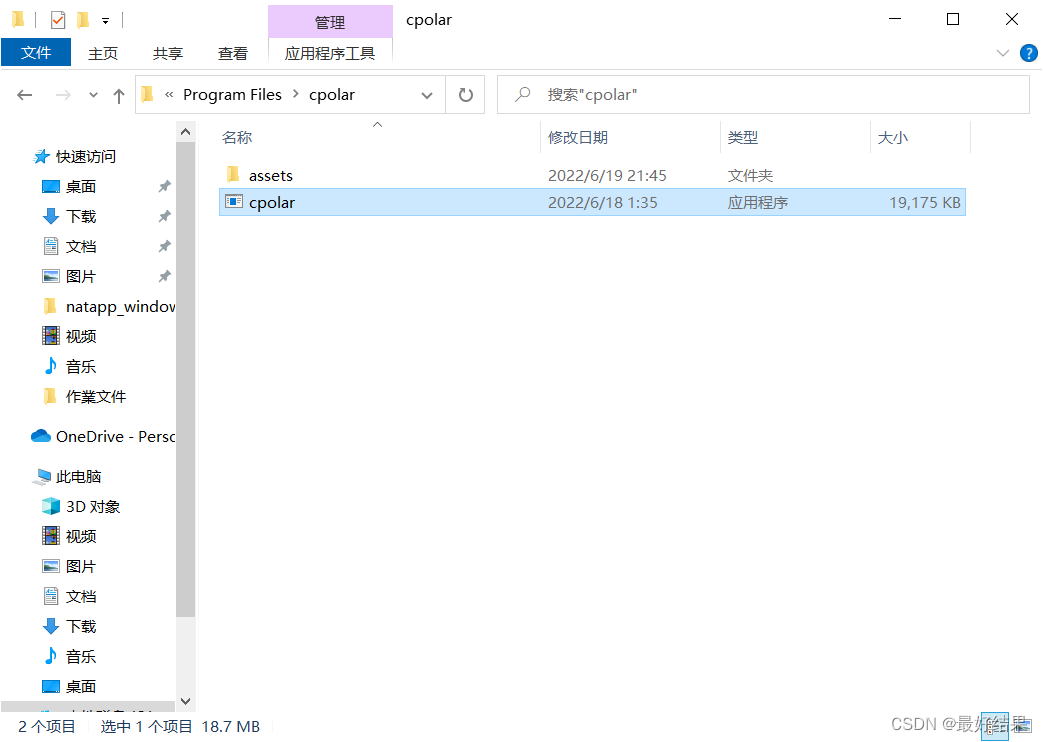
Task: Click scroll down arrow in navigation pane
Action: tap(186, 701)
